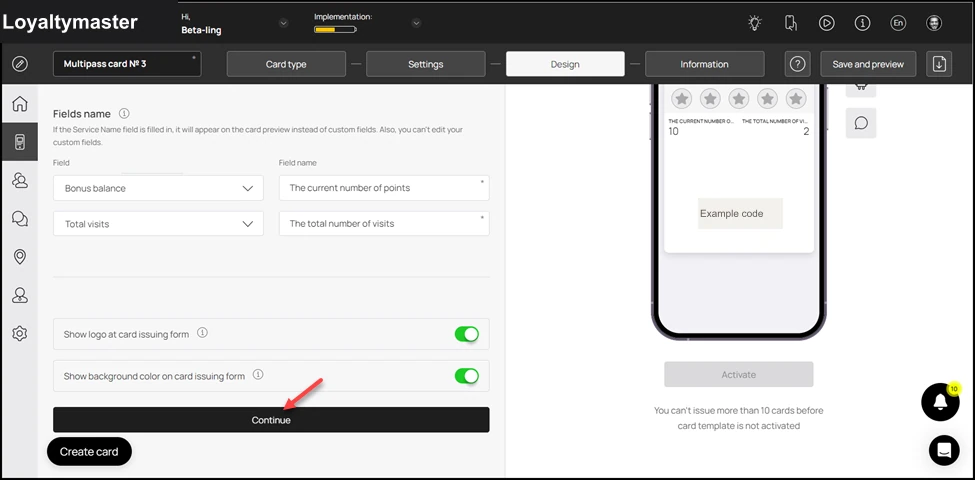Open the managers user sidebar icon
Screen dimensions: 975x480
tap(20, 295)
